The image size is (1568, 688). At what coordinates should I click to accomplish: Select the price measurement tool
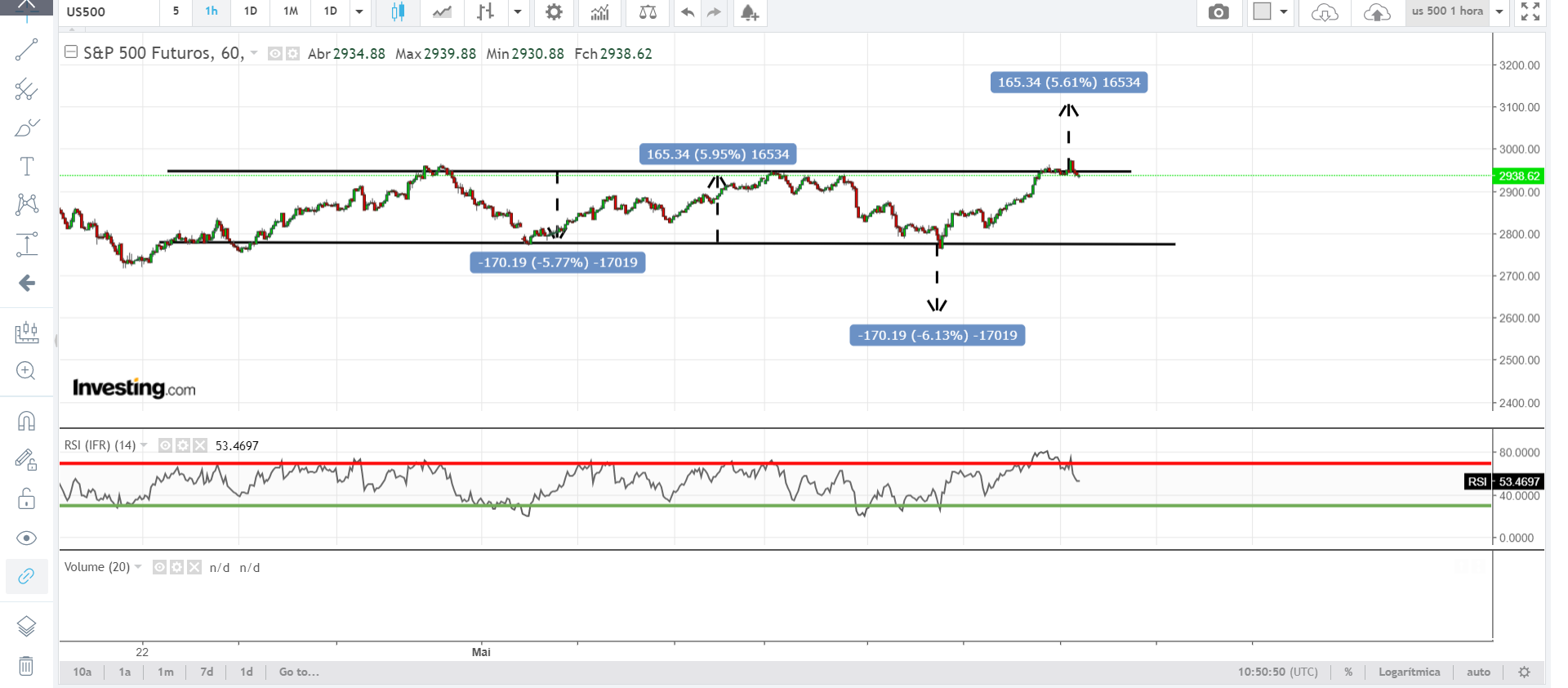click(x=26, y=244)
